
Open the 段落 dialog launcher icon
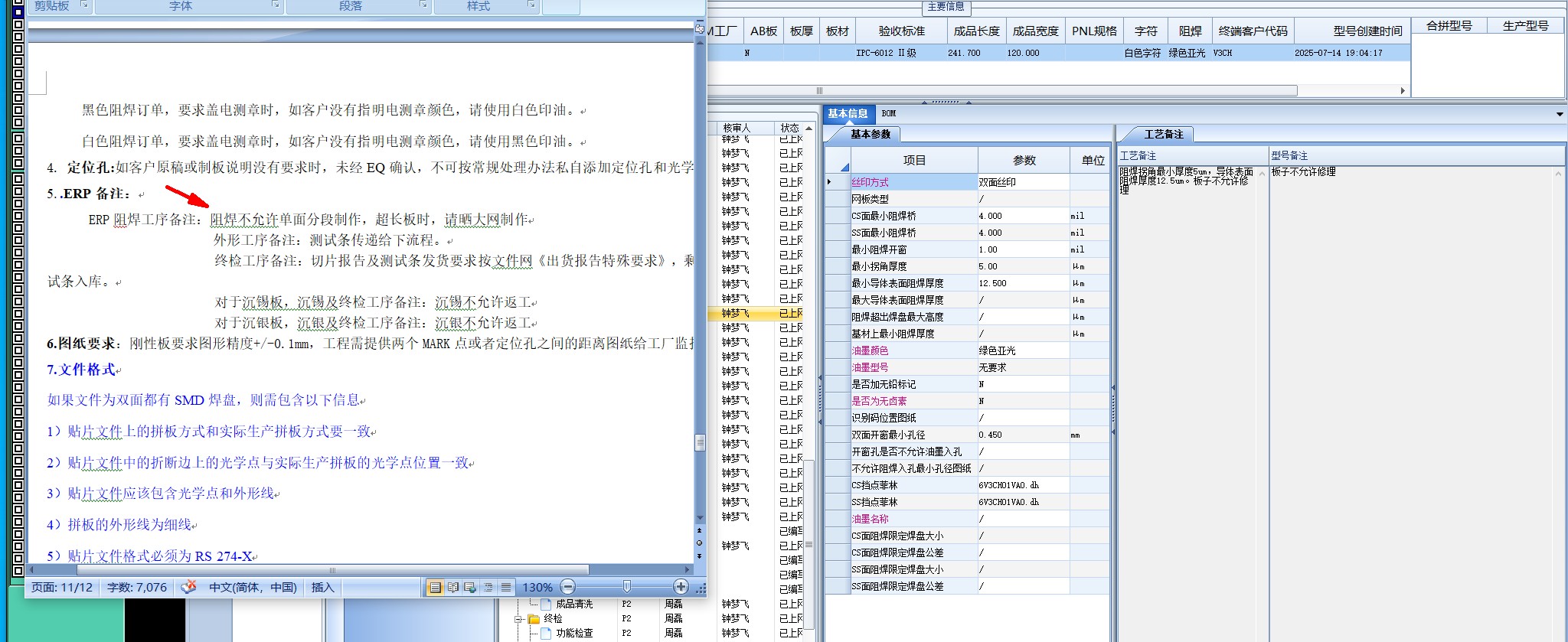(423, 5)
